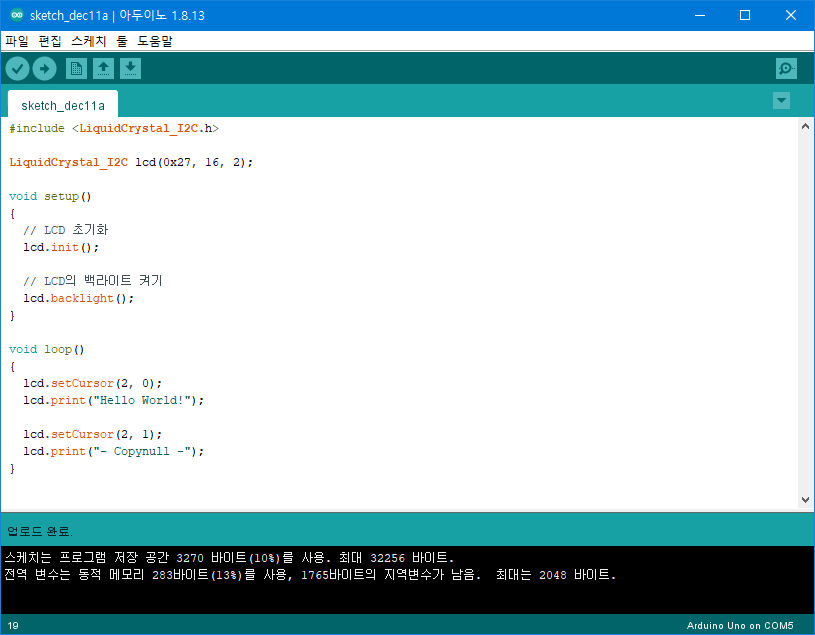Expand the tab options dropdown arrow
815x635 pixels.
click(781, 100)
